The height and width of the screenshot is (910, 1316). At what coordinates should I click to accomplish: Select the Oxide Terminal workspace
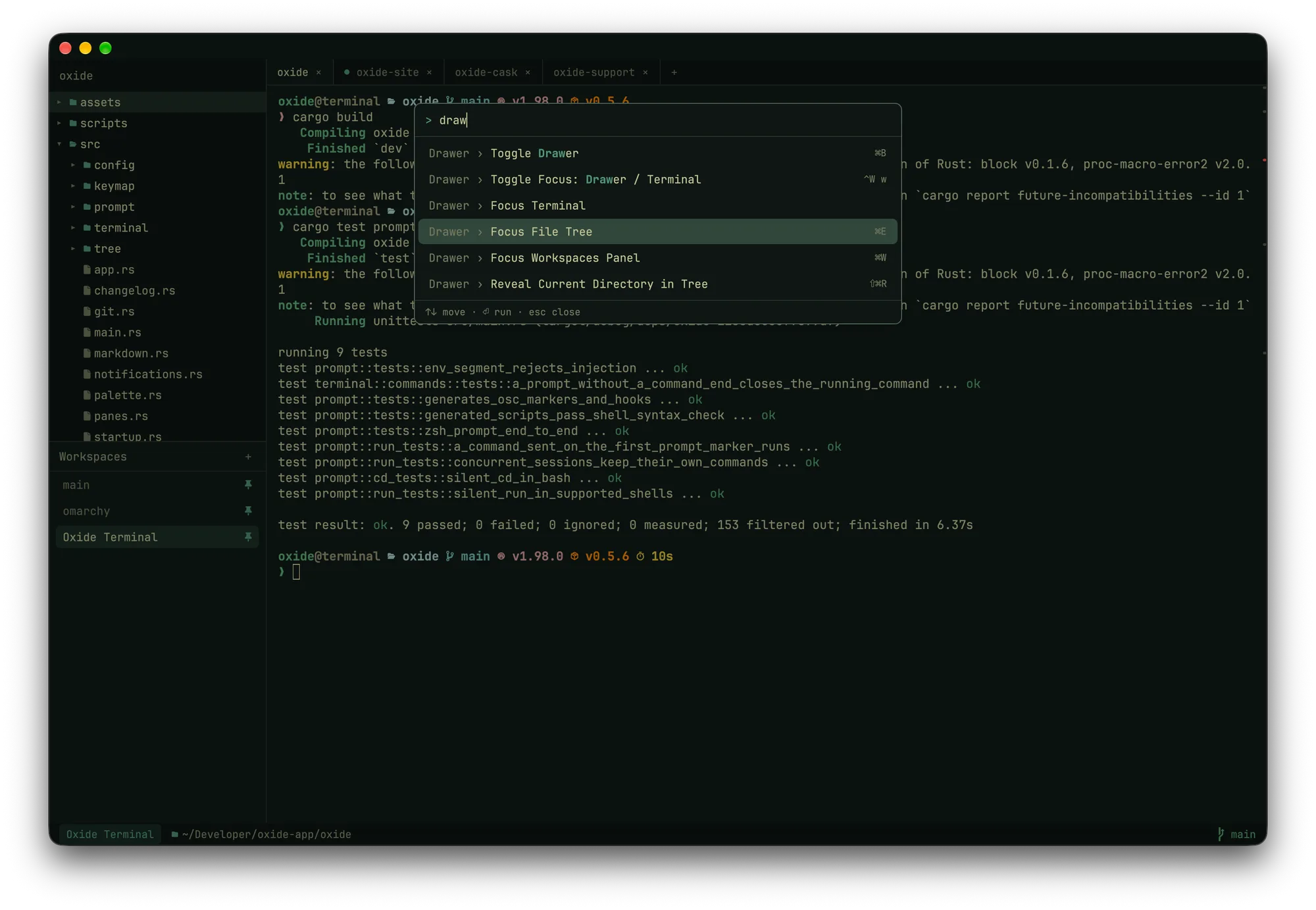click(157, 538)
